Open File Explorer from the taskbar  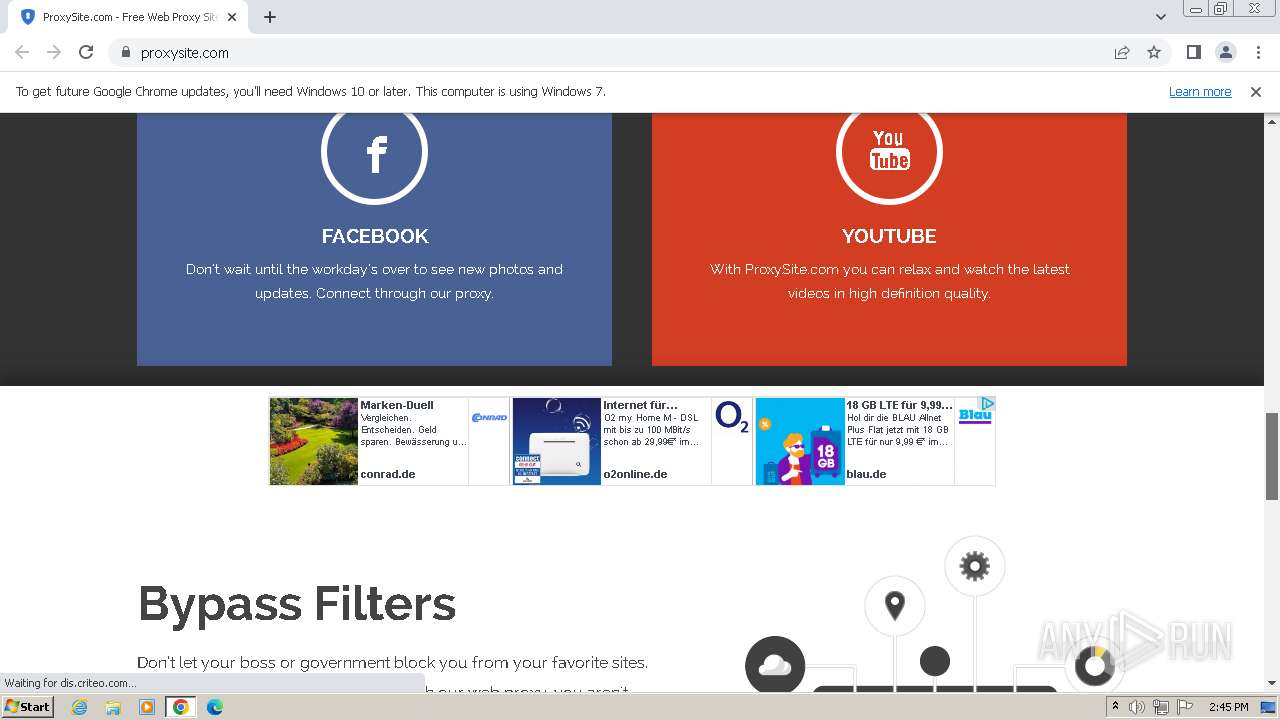point(113,707)
